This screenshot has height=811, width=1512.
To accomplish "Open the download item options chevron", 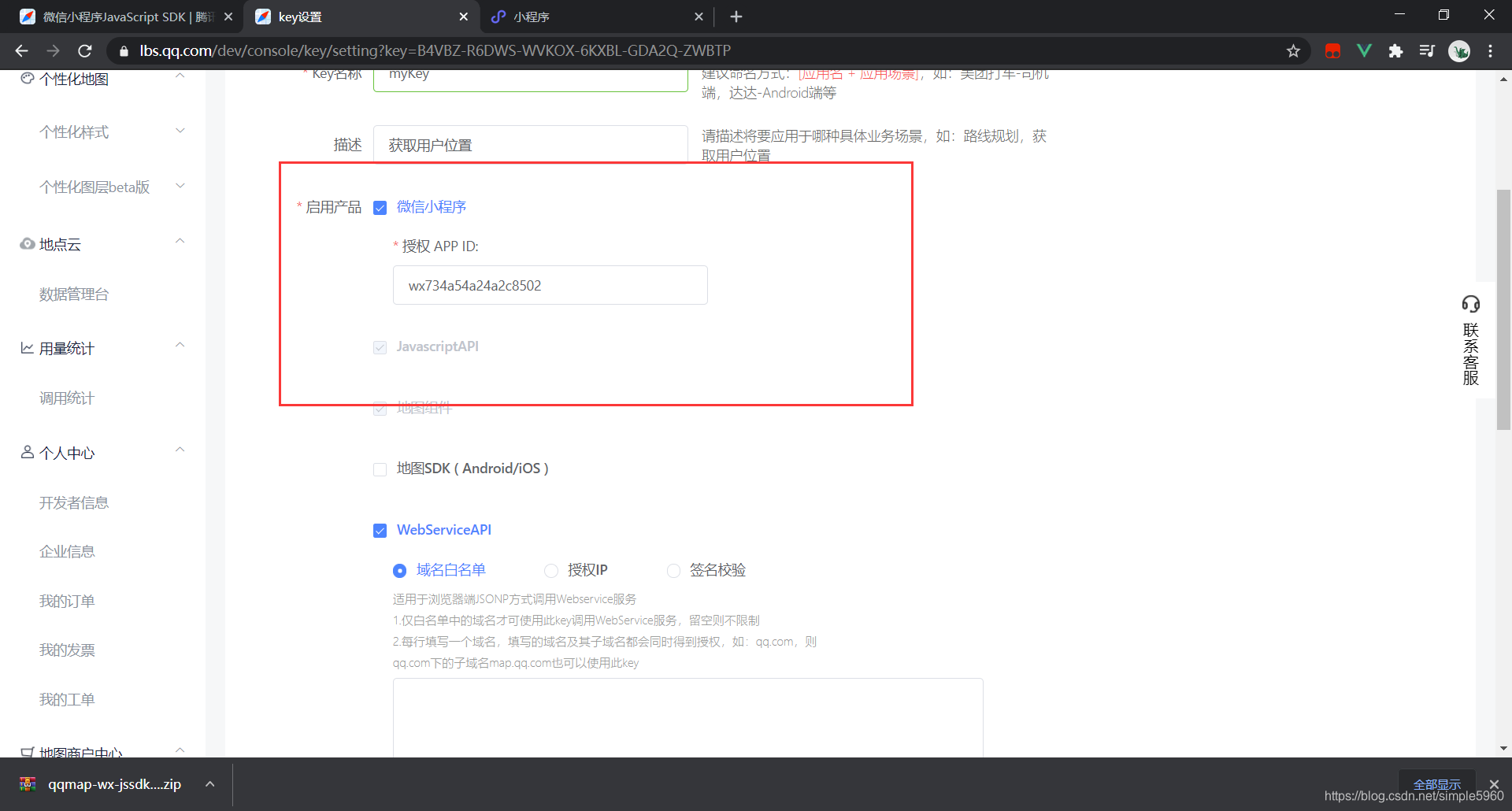I will coord(209,784).
